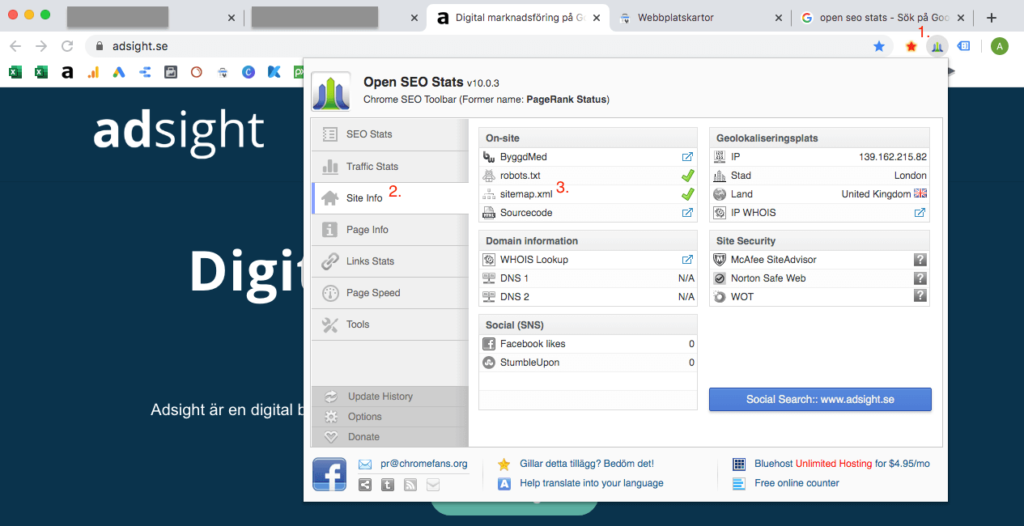
Task: Click the Donate item
Action: click(x=390, y=436)
